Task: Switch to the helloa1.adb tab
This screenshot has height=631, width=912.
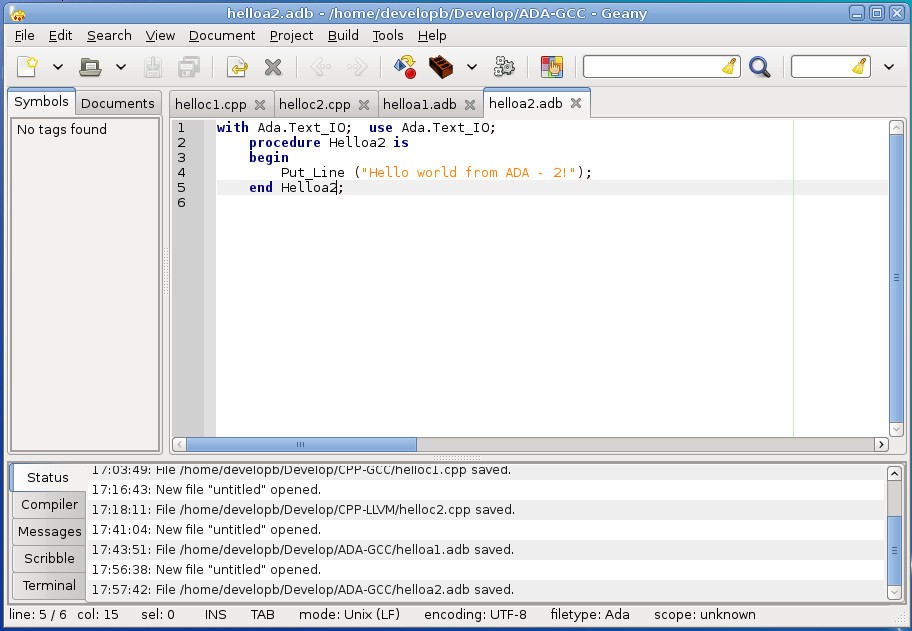Action: tap(419, 104)
